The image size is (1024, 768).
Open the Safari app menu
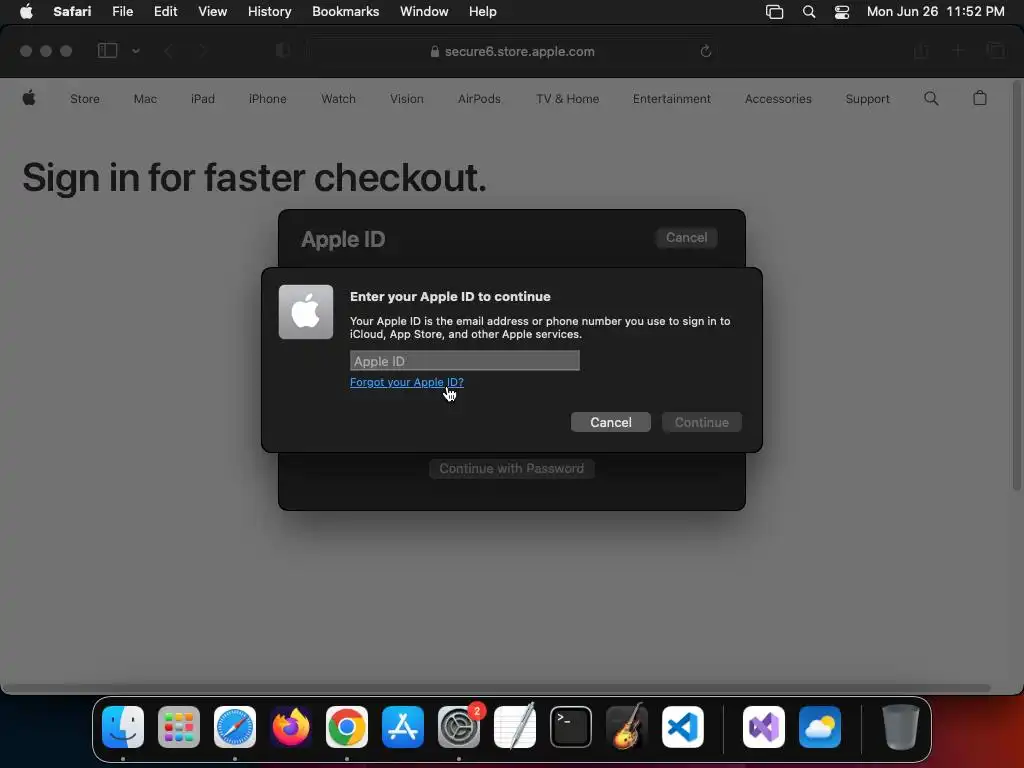click(72, 11)
